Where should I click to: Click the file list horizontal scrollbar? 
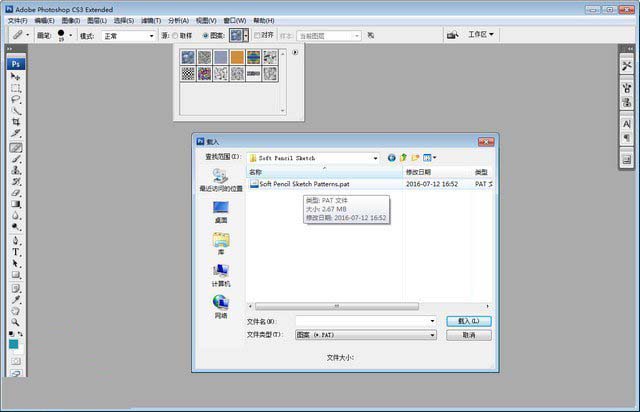337,306
